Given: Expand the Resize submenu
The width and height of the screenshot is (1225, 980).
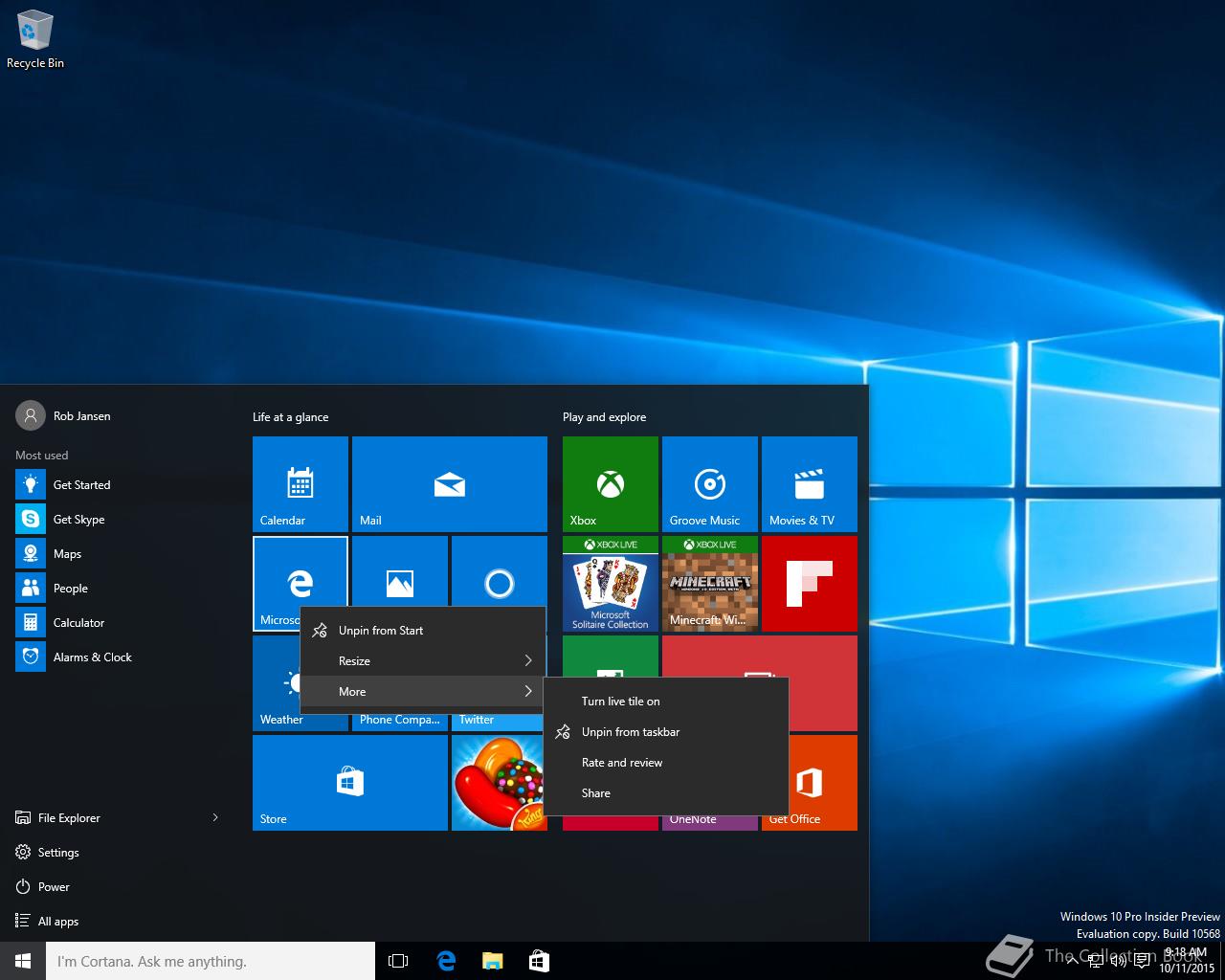Looking at the screenshot, I should [x=423, y=661].
